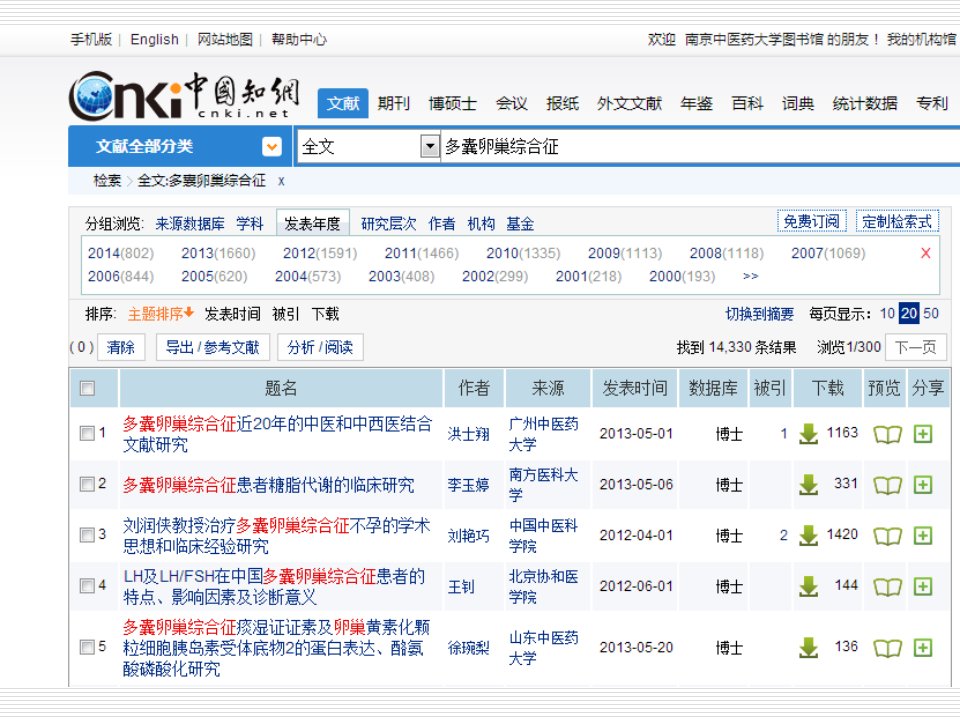
Task: Click the CNKI 中国知网 logo
Action: coord(184,96)
